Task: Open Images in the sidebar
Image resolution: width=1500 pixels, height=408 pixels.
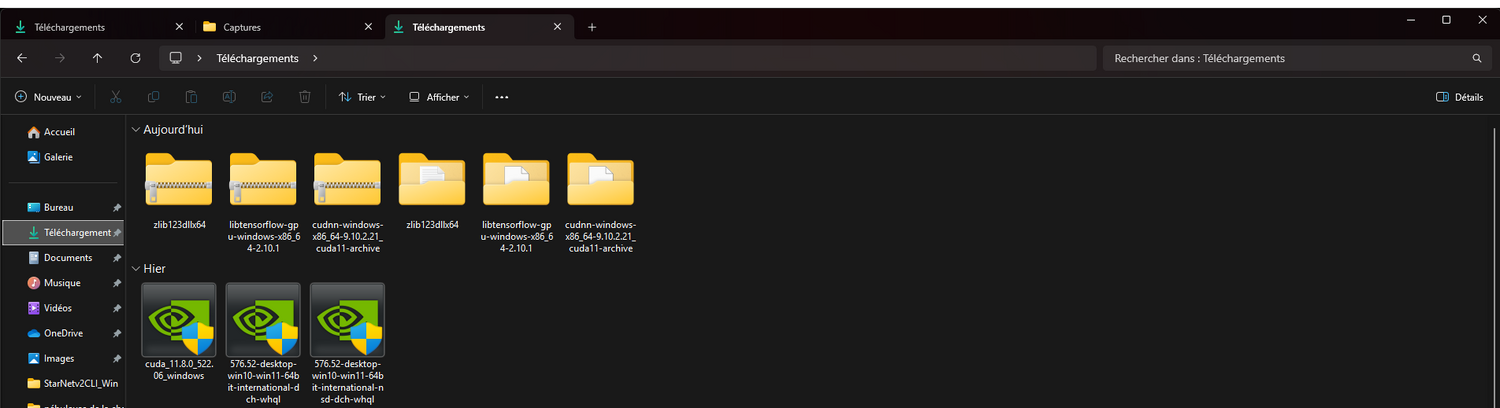Action: point(60,358)
